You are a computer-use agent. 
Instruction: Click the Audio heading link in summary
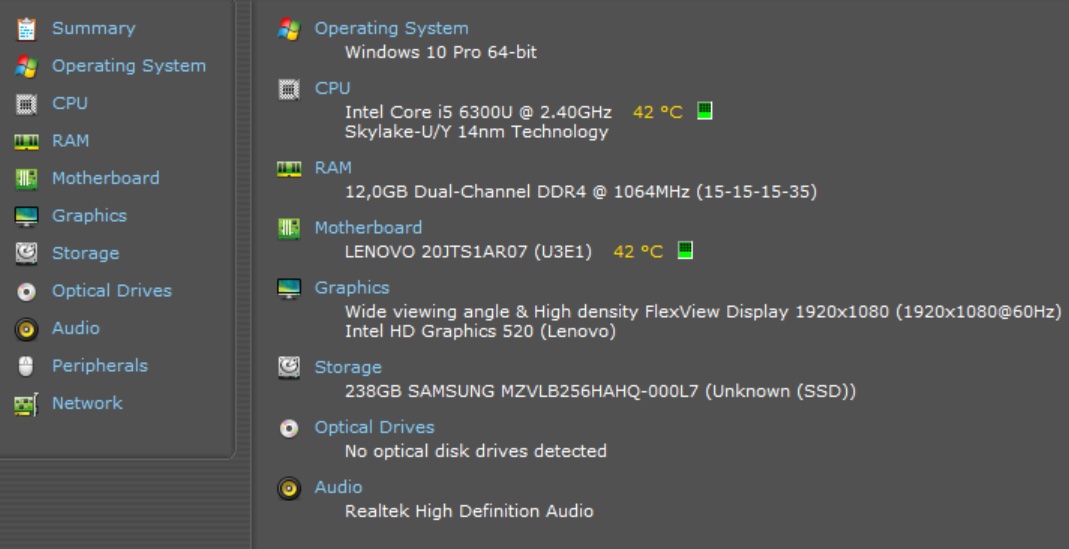[338, 487]
